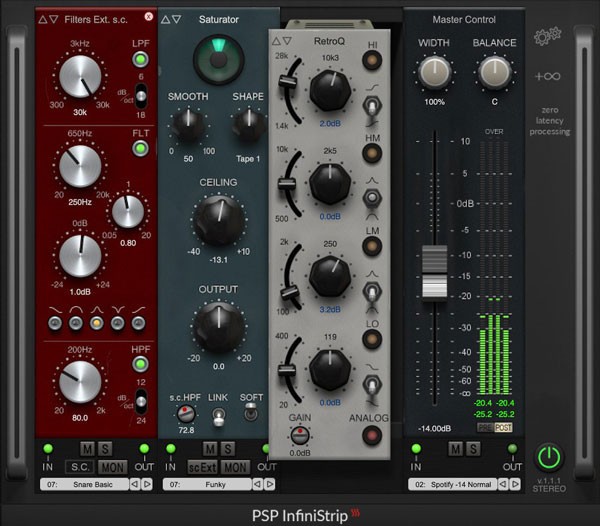Viewport: 600px width, 526px height.
Task: Toggle the HPF filter enable LED
Action: coord(141,366)
